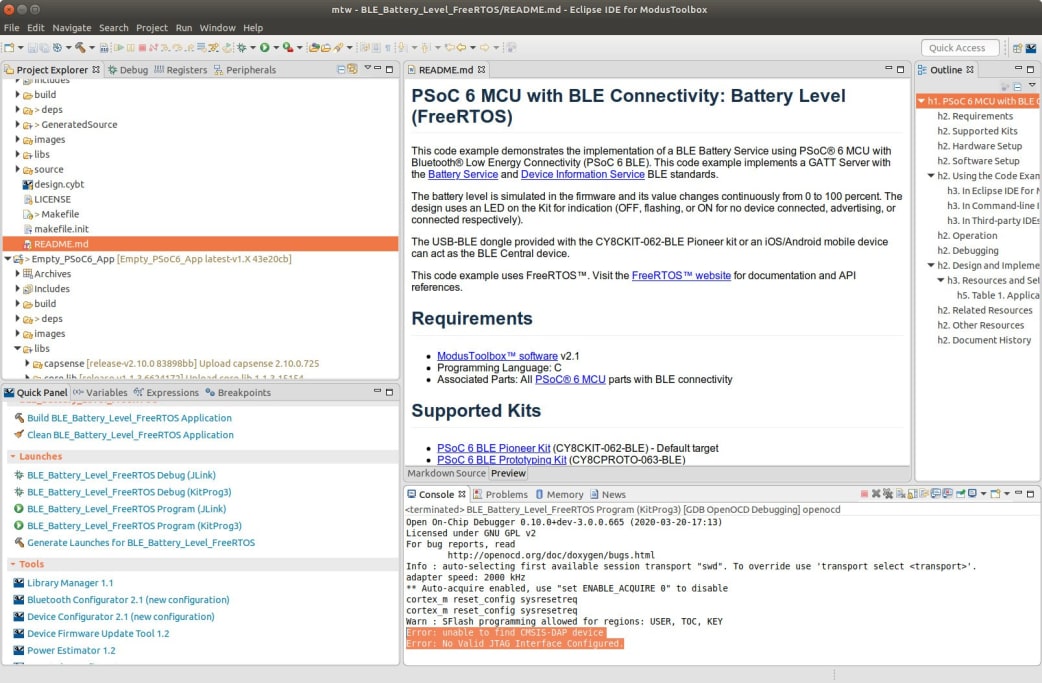Click the Quick Access search field
1042x683 pixels.
(x=960, y=48)
